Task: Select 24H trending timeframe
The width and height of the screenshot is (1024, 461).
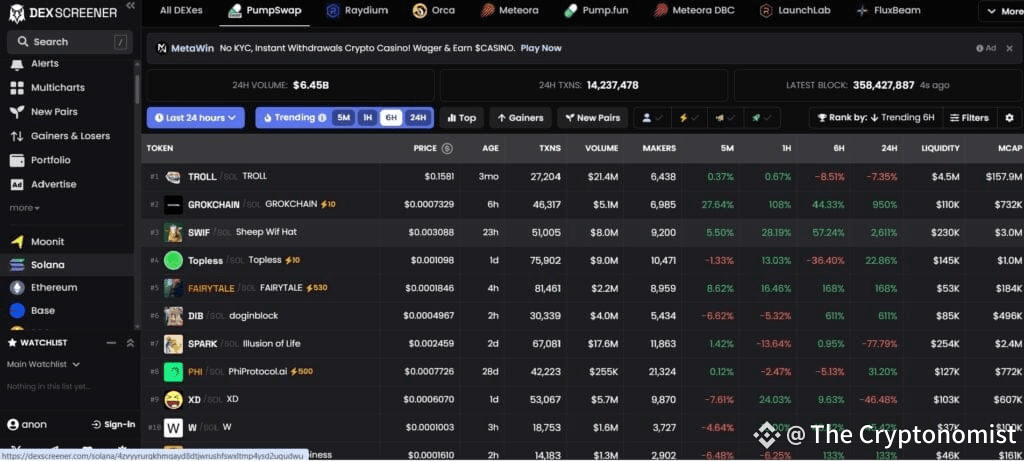Action: point(417,118)
